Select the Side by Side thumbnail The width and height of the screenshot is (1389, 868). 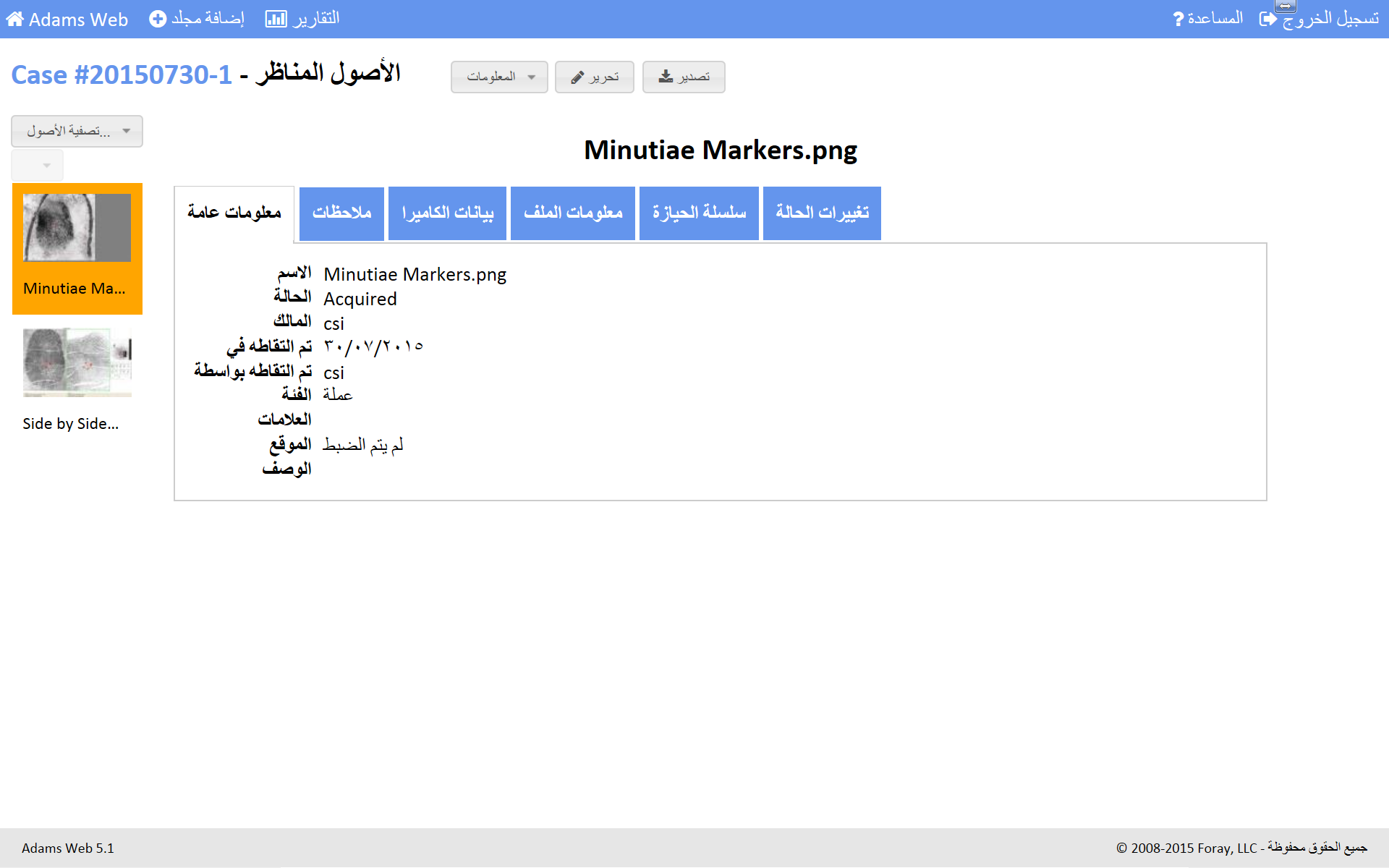[77, 362]
